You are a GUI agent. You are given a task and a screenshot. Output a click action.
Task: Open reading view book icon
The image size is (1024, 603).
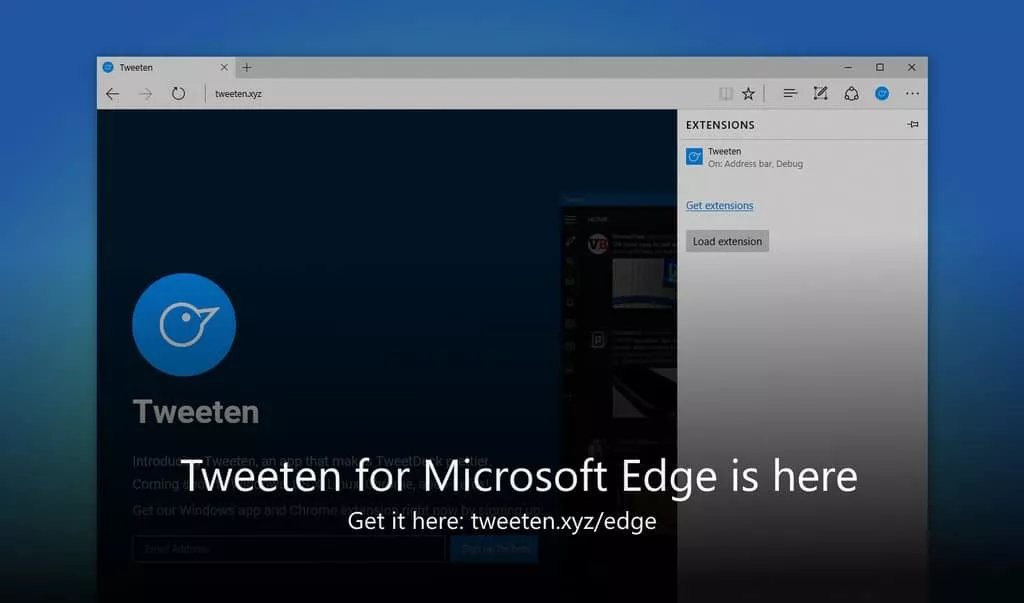[x=726, y=94]
